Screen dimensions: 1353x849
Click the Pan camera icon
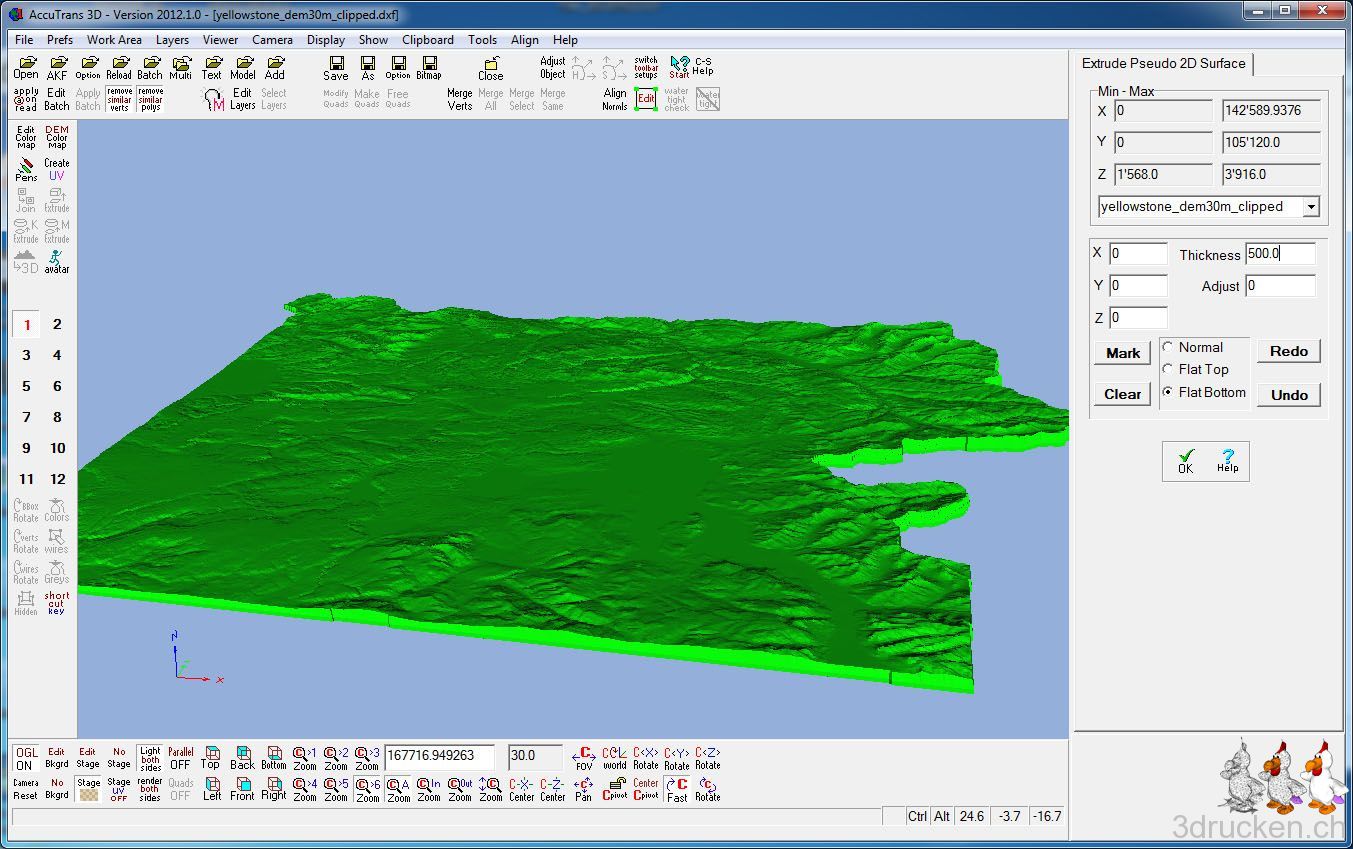click(583, 789)
